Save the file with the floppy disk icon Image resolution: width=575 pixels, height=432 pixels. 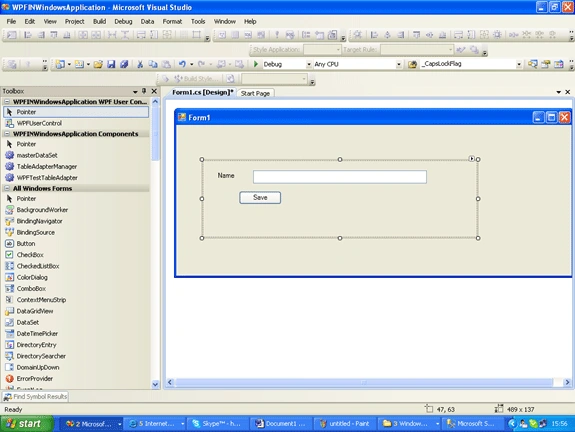pyautogui.click(x=111, y=65)
